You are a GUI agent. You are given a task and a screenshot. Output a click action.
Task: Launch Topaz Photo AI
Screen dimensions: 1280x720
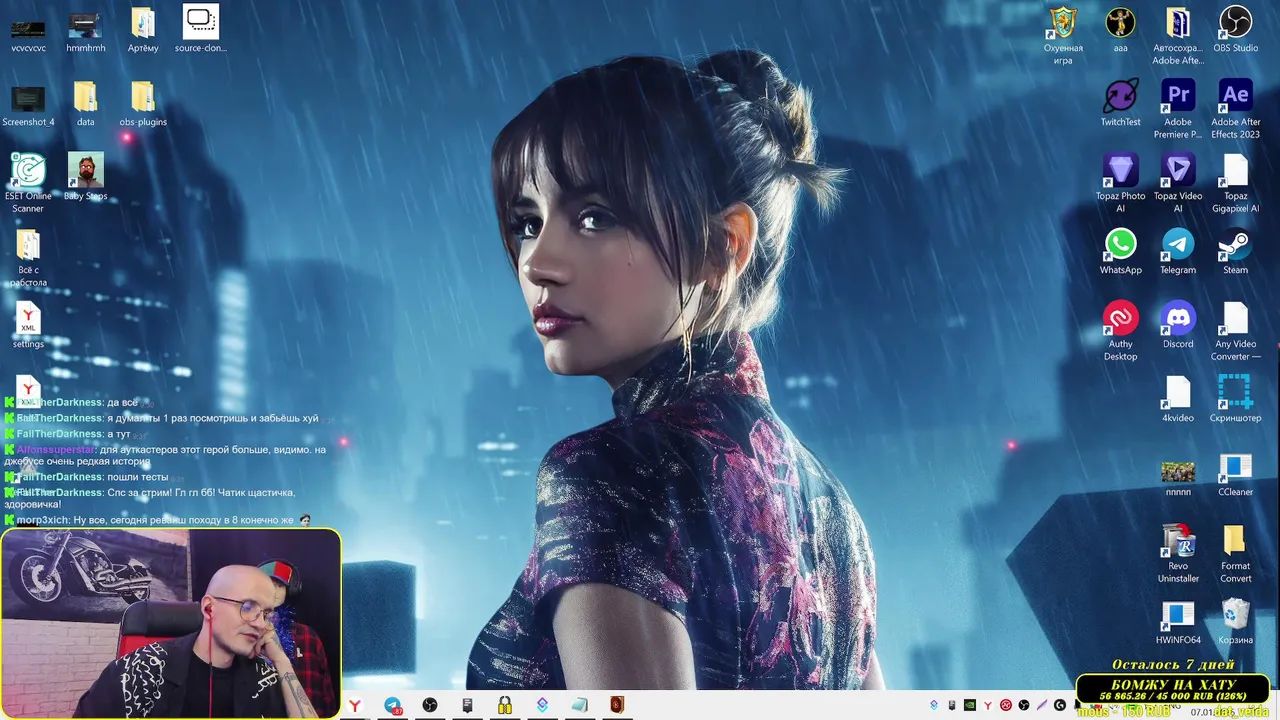tap(1120, 183)
